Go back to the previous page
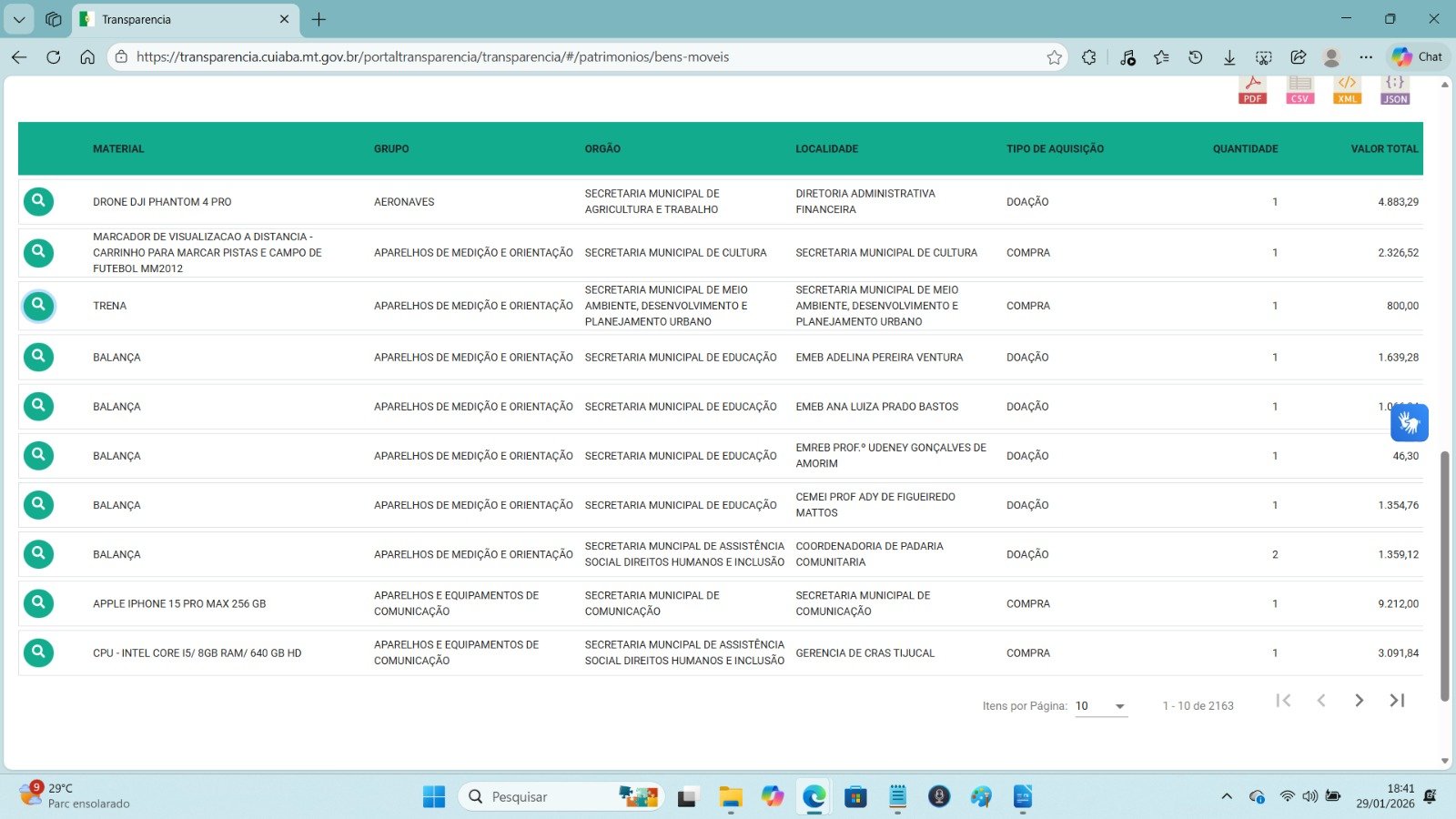This screenshot has height=819, width=1456. point(19,57)
